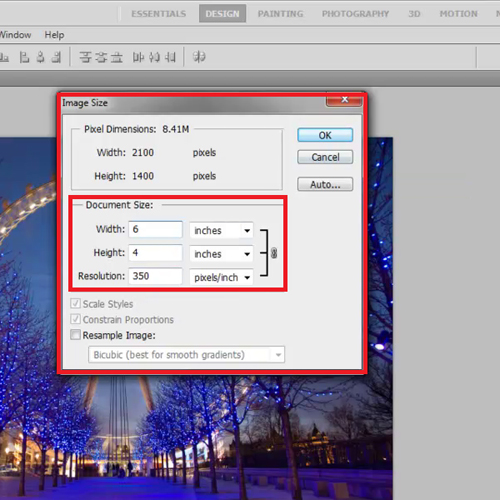The image size is (500, 500).
Task: Open the Width units dropdown
Action: (221, 230)
